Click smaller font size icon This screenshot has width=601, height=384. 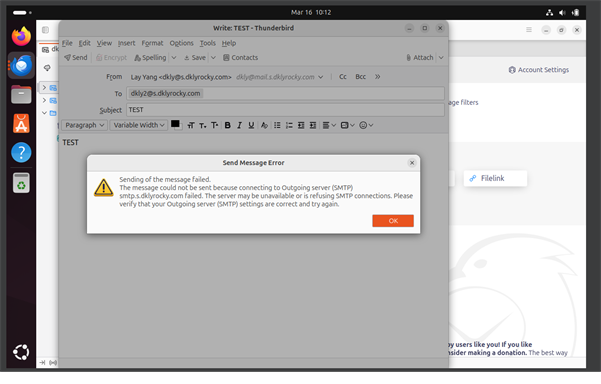pos(202,125)
